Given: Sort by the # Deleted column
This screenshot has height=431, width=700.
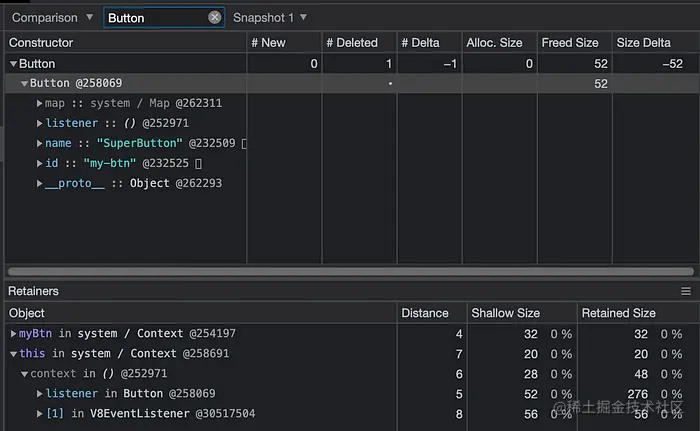Looking at the screenshot, I should point(357,43).
